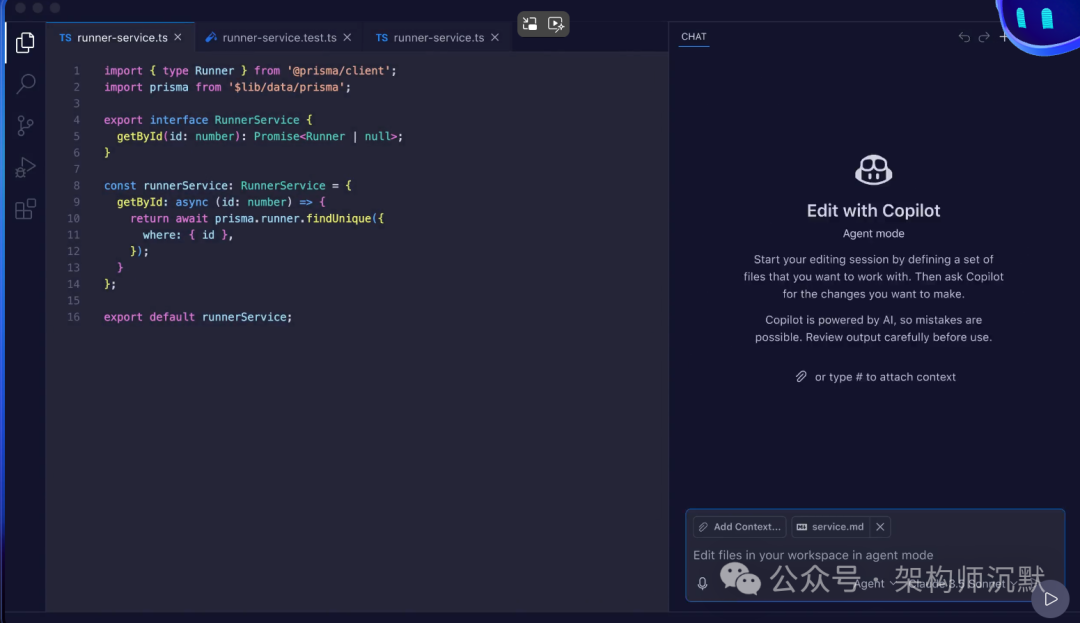Open the Explorer view in the activity bar
This screenshot has width=1080, height=623.
25,42
